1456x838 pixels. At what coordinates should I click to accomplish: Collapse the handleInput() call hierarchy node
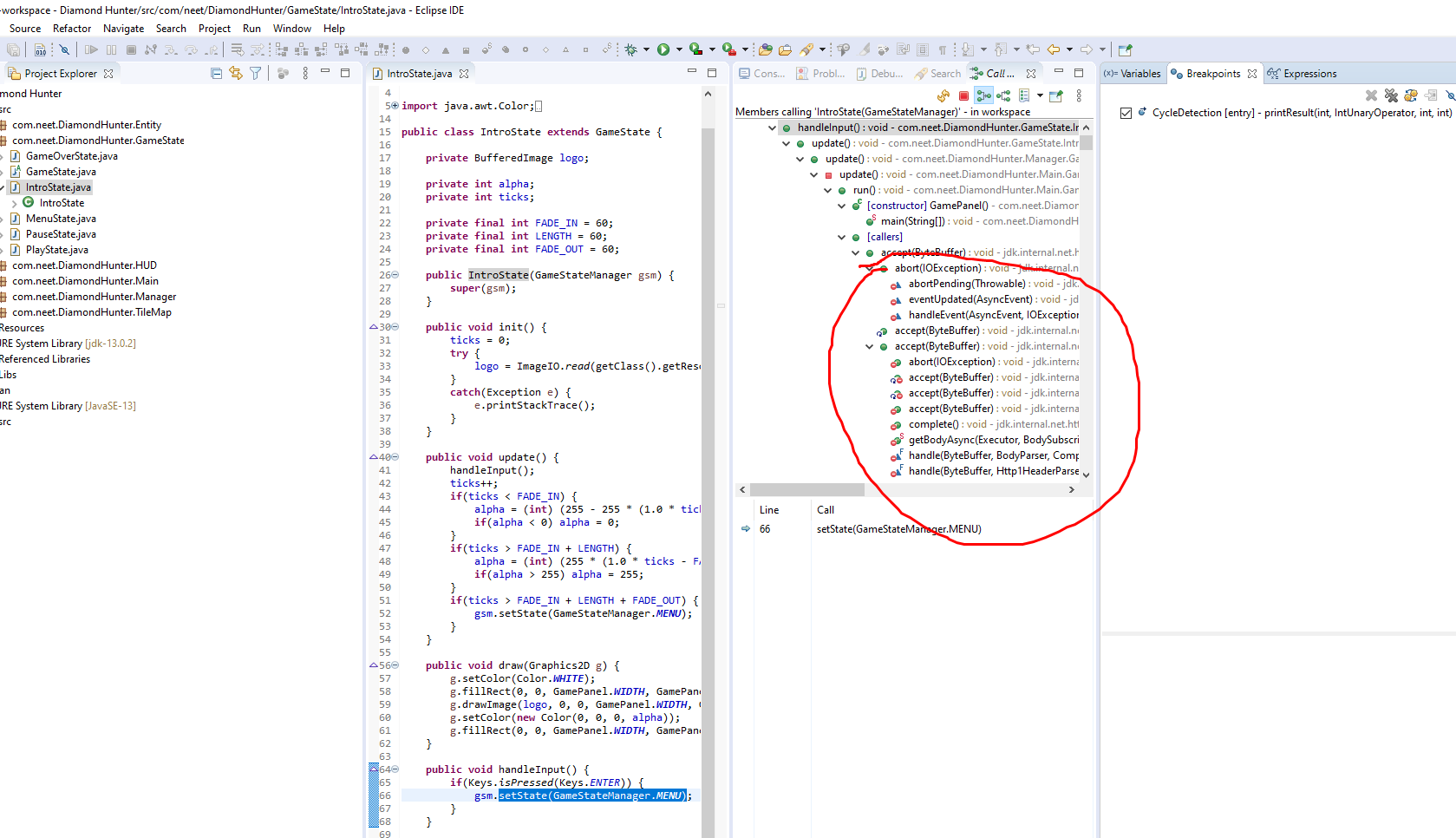(x=772, y=128)
